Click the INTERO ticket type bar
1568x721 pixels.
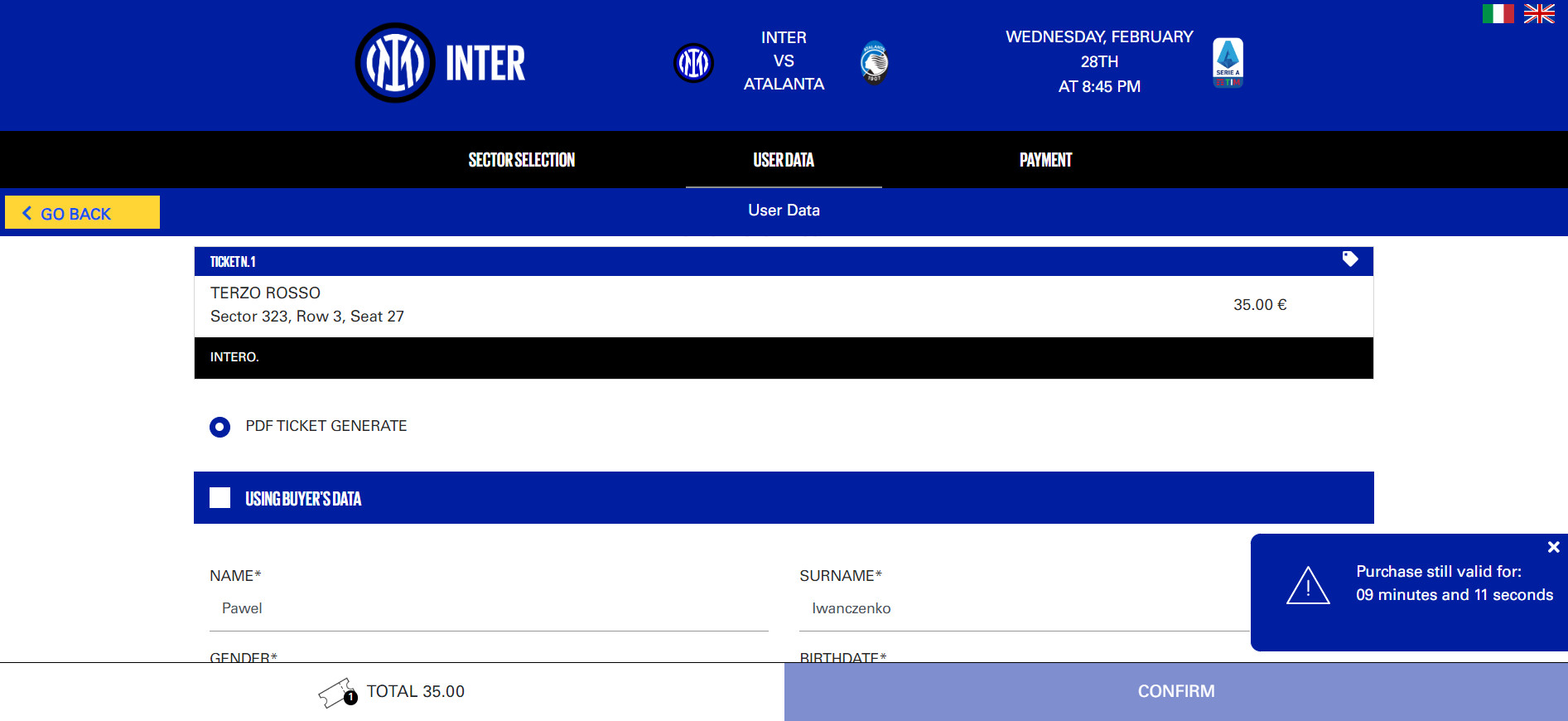(783, 357)
